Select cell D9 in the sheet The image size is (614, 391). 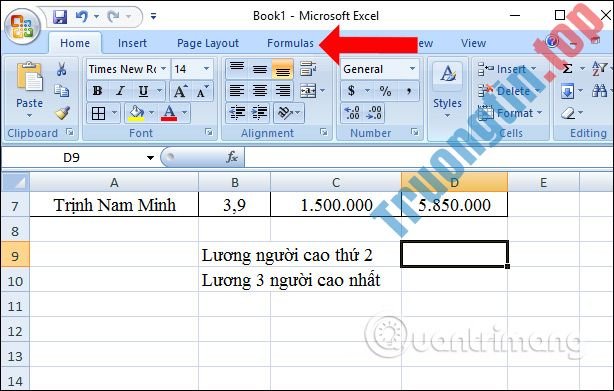coord(454,254)
